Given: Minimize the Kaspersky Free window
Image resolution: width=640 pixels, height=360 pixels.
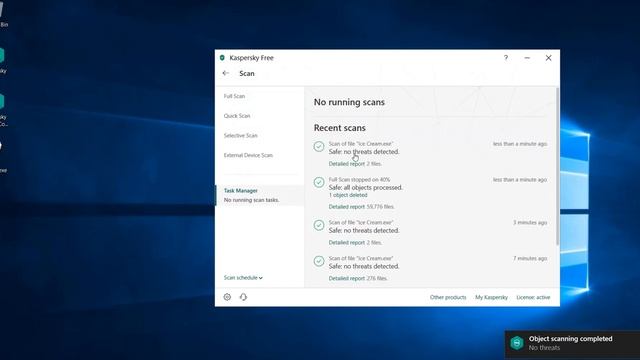Looking at the screenshot, I should [x=527, y=58].
